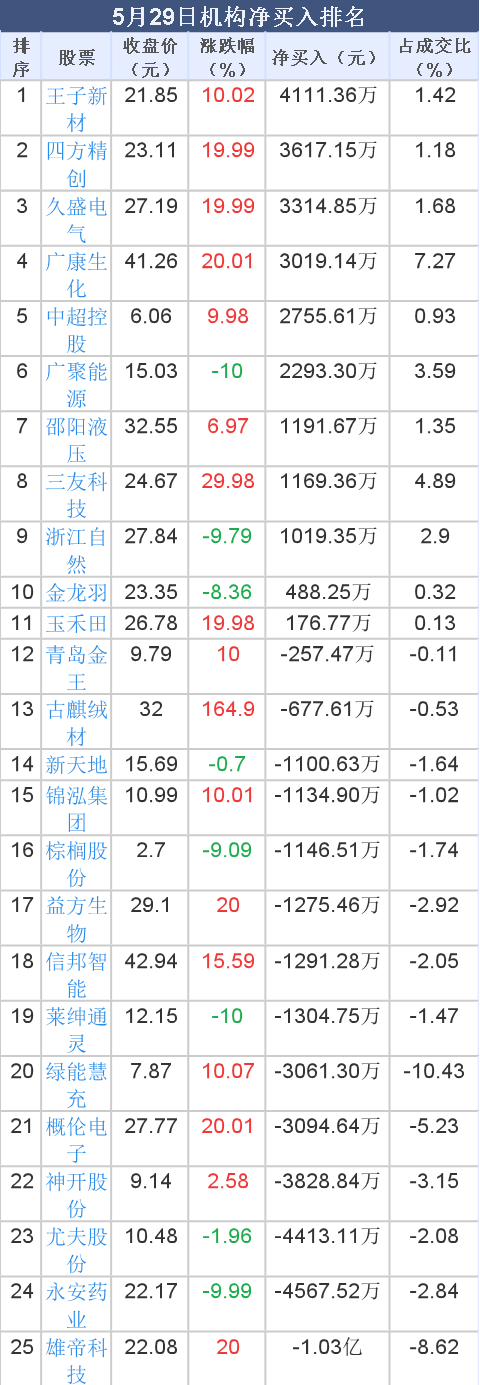Select the 新天地 stock link

pos(77,766)
